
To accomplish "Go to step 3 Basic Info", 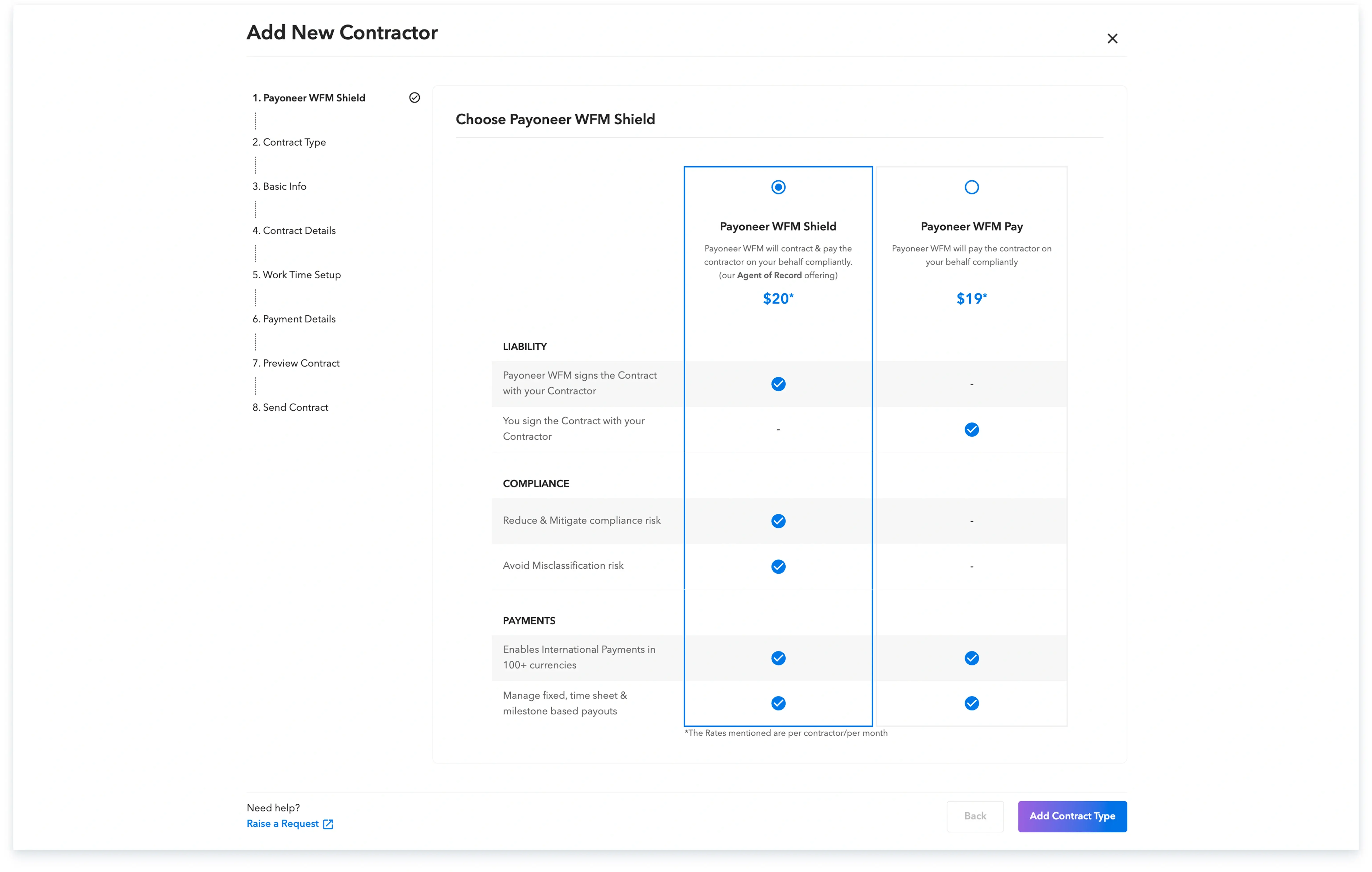I will [x=279, y=186].
